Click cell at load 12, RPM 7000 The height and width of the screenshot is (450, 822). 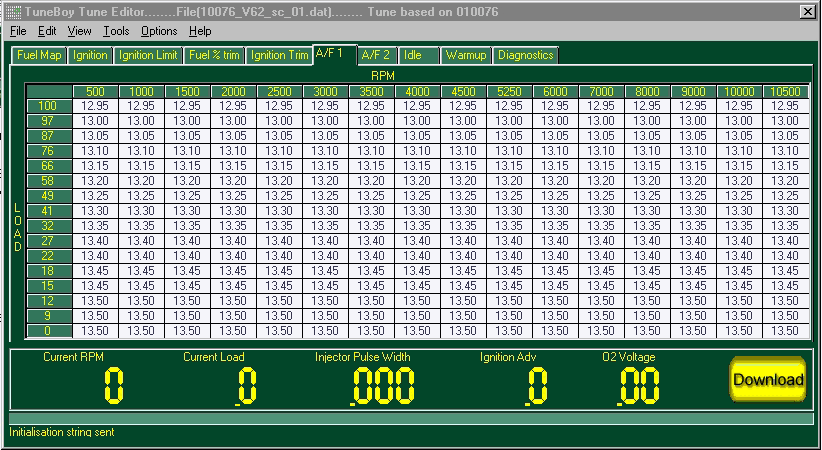tap(601, 301)
